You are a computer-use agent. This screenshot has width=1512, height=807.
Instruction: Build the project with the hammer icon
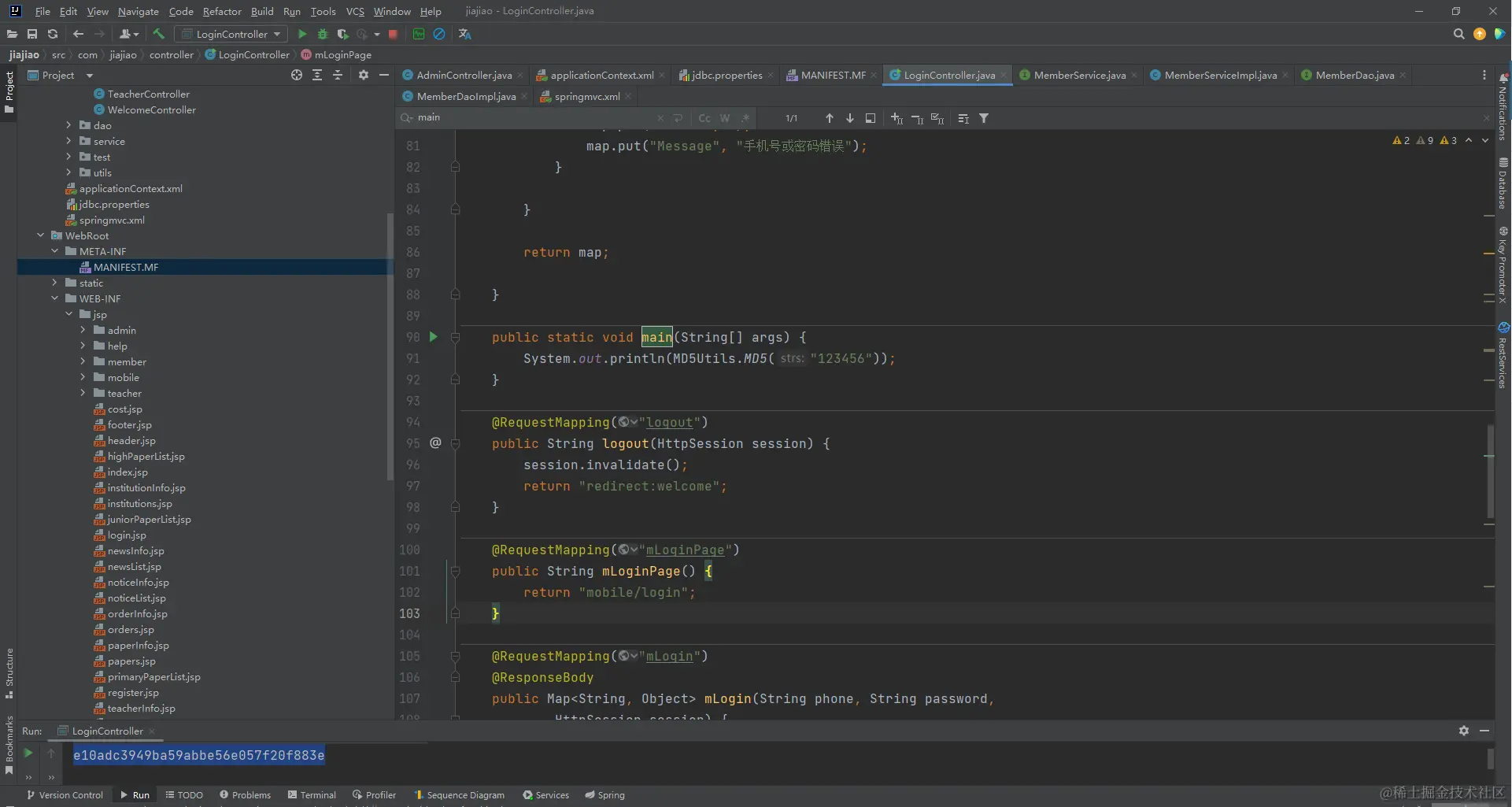click(159, 34)
